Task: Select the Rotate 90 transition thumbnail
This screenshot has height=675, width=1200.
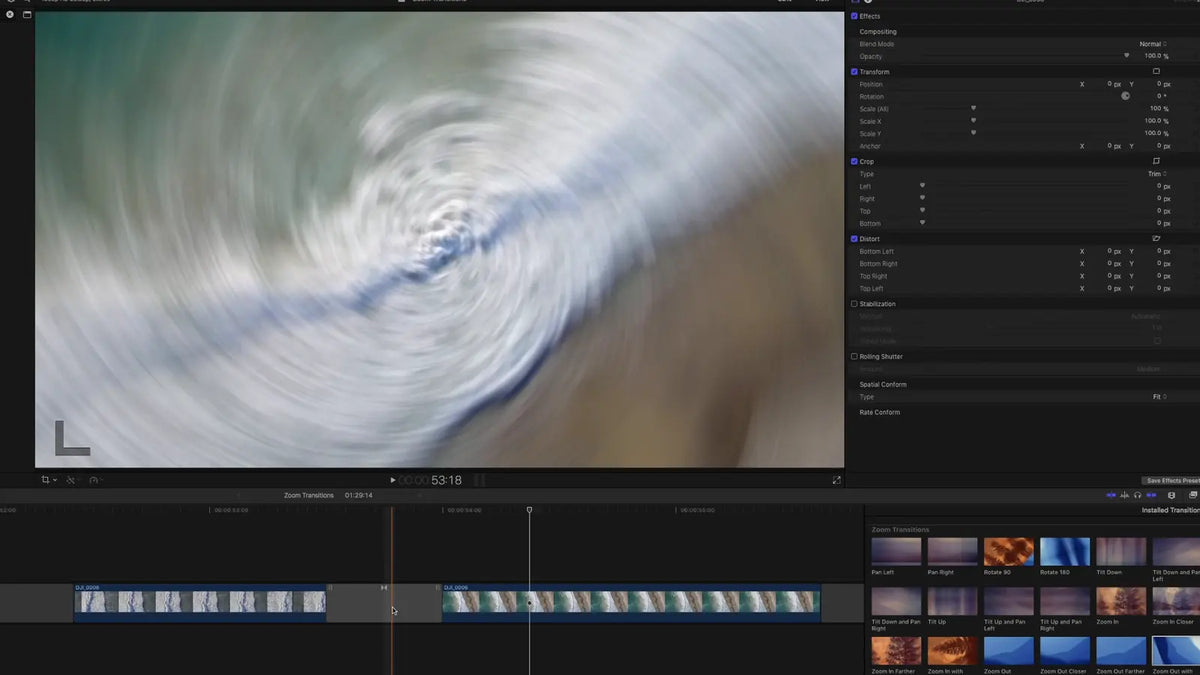Action: [1008, 552]
